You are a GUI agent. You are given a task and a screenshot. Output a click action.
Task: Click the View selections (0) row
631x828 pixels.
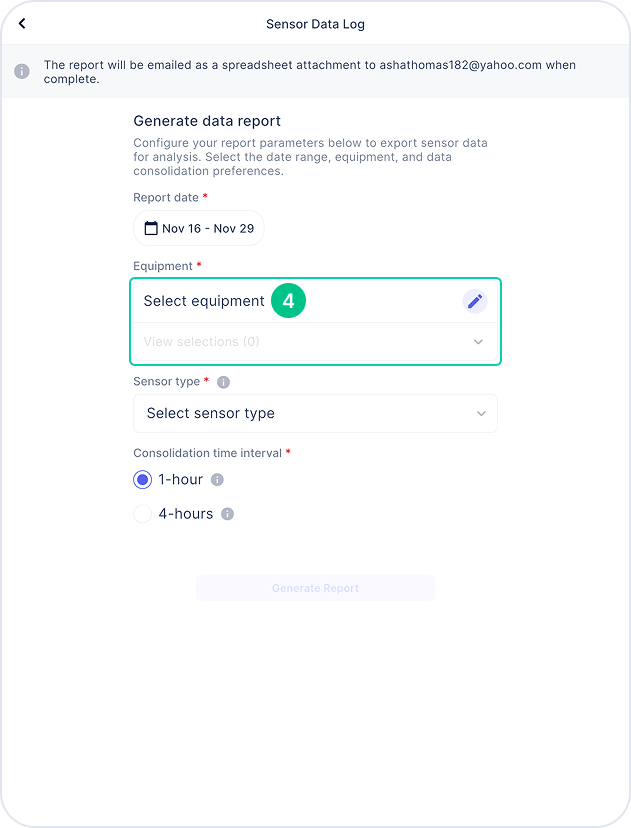(x=315, y=342)
